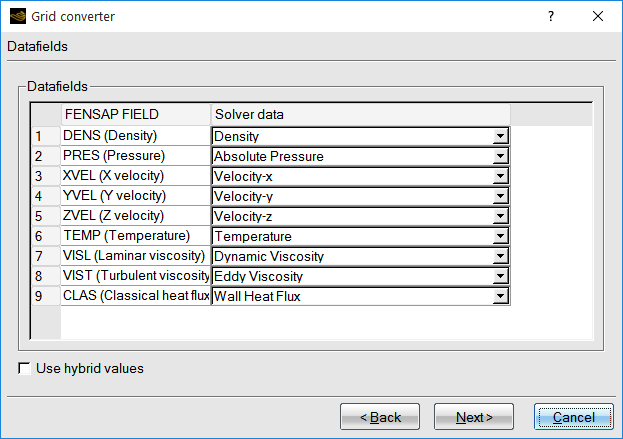Image resolution: width=623 pixels, height=439 pixels.
Task: Click the question mark help button
Action: click(x=551, y=16)
